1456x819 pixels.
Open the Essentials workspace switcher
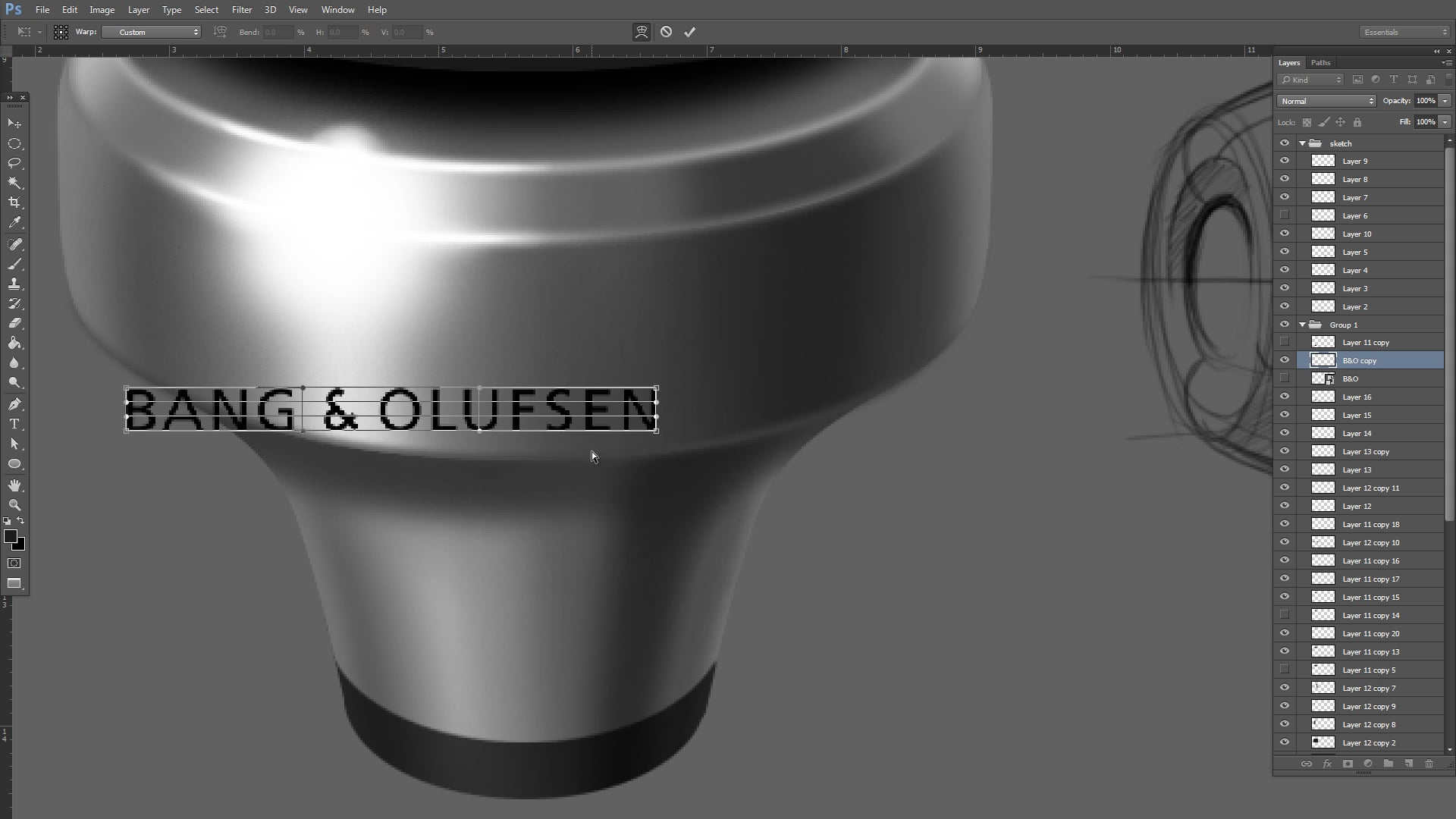[x=1404, y=32]
